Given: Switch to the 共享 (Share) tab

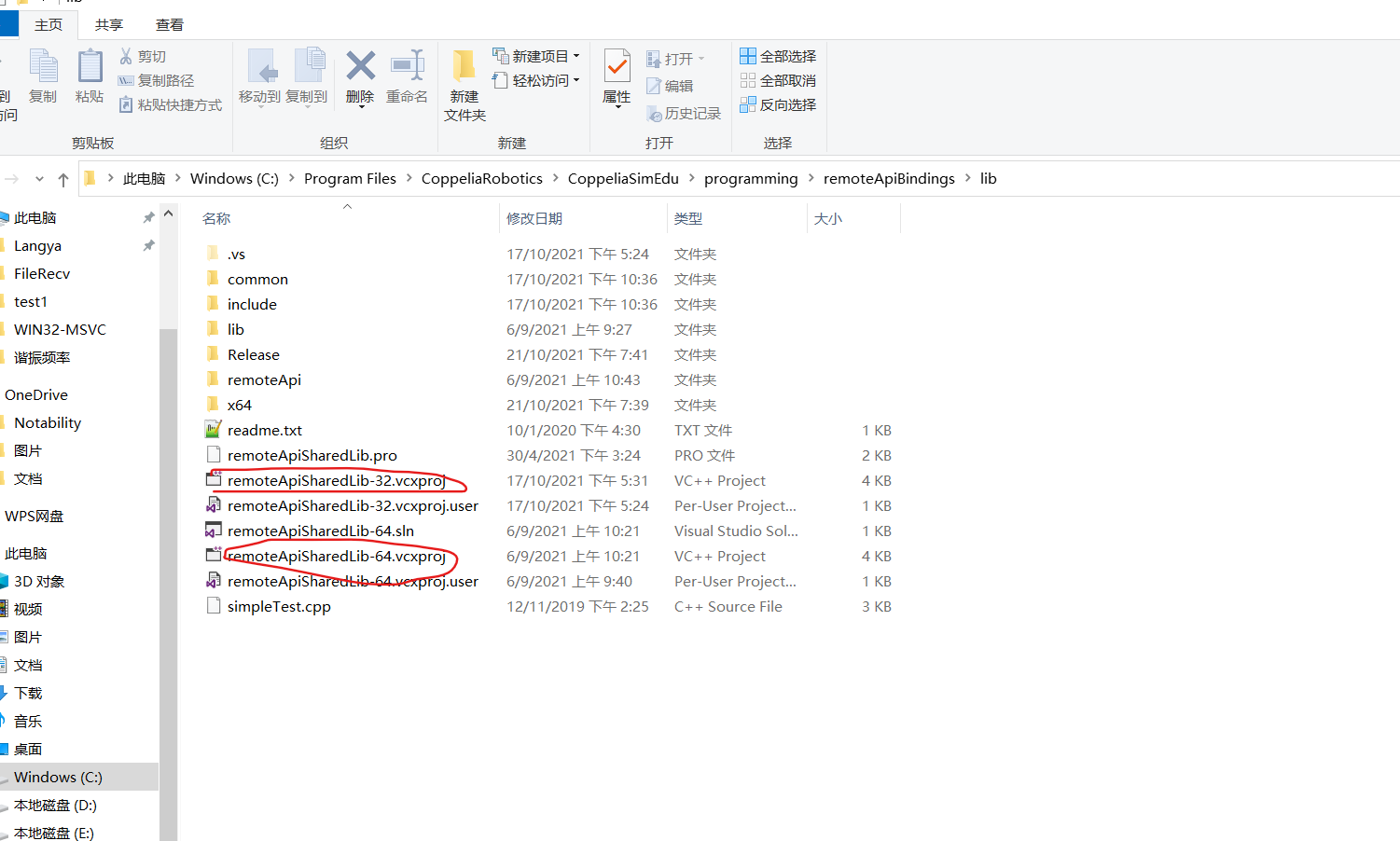Looking at the screenshot, I should 108,24.
